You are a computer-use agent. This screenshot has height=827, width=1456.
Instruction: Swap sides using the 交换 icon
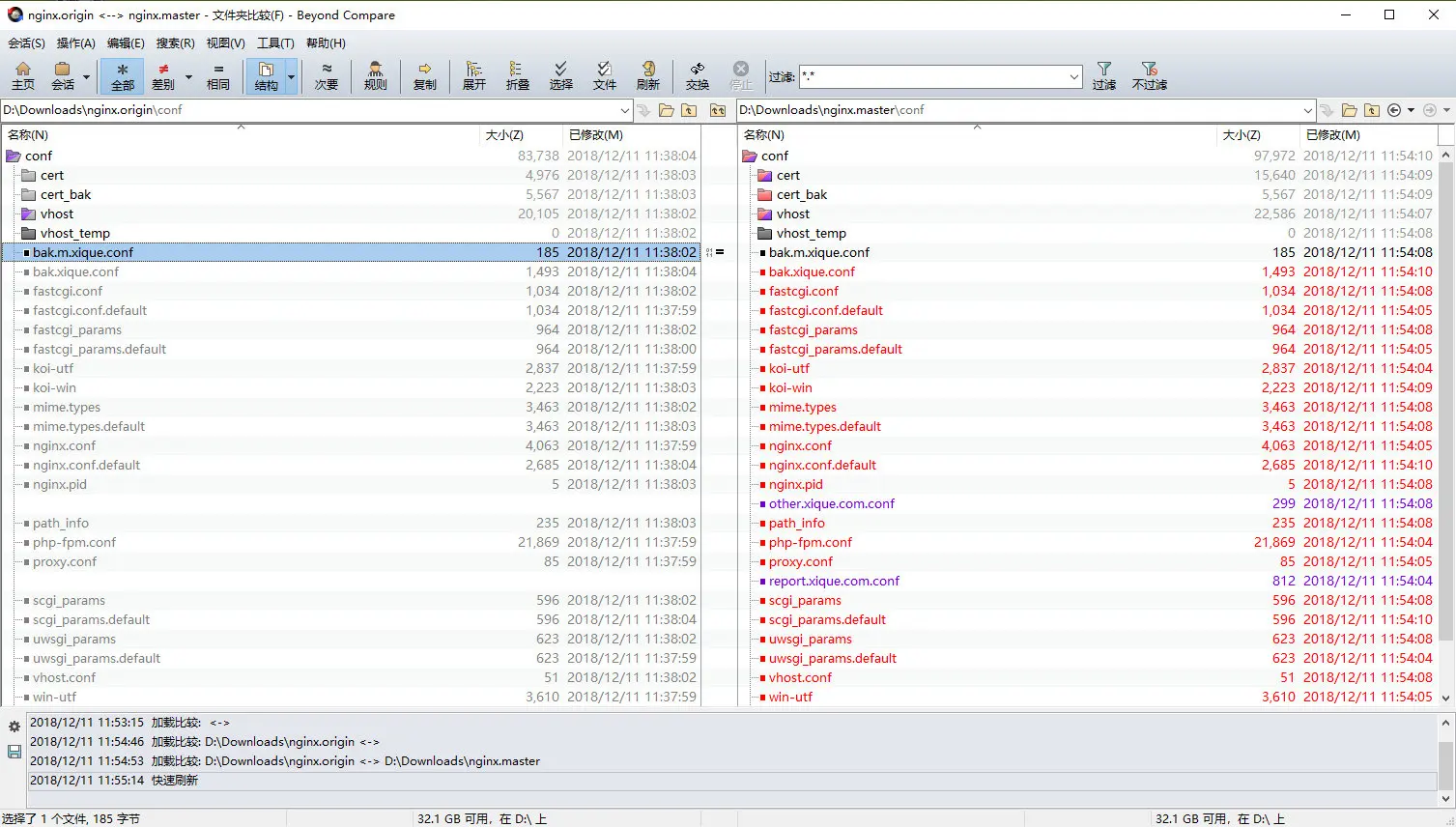697,76
